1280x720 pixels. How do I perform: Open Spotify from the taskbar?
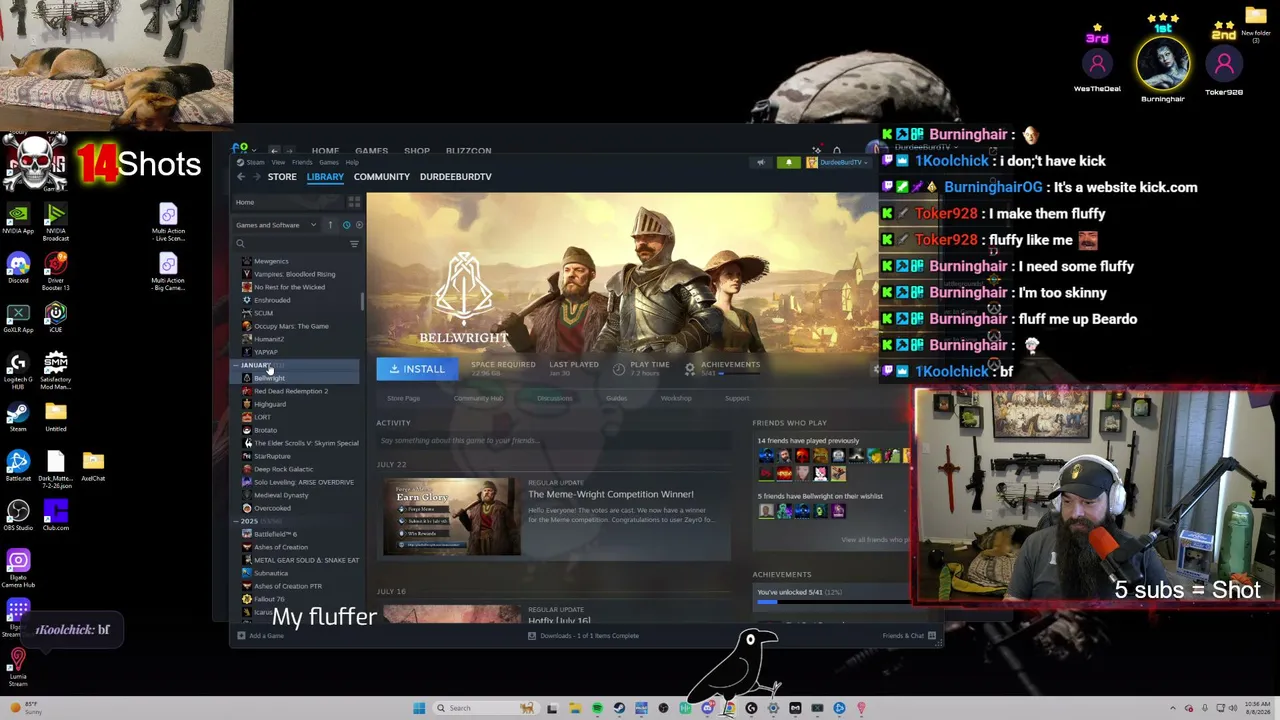click(597, 708)
